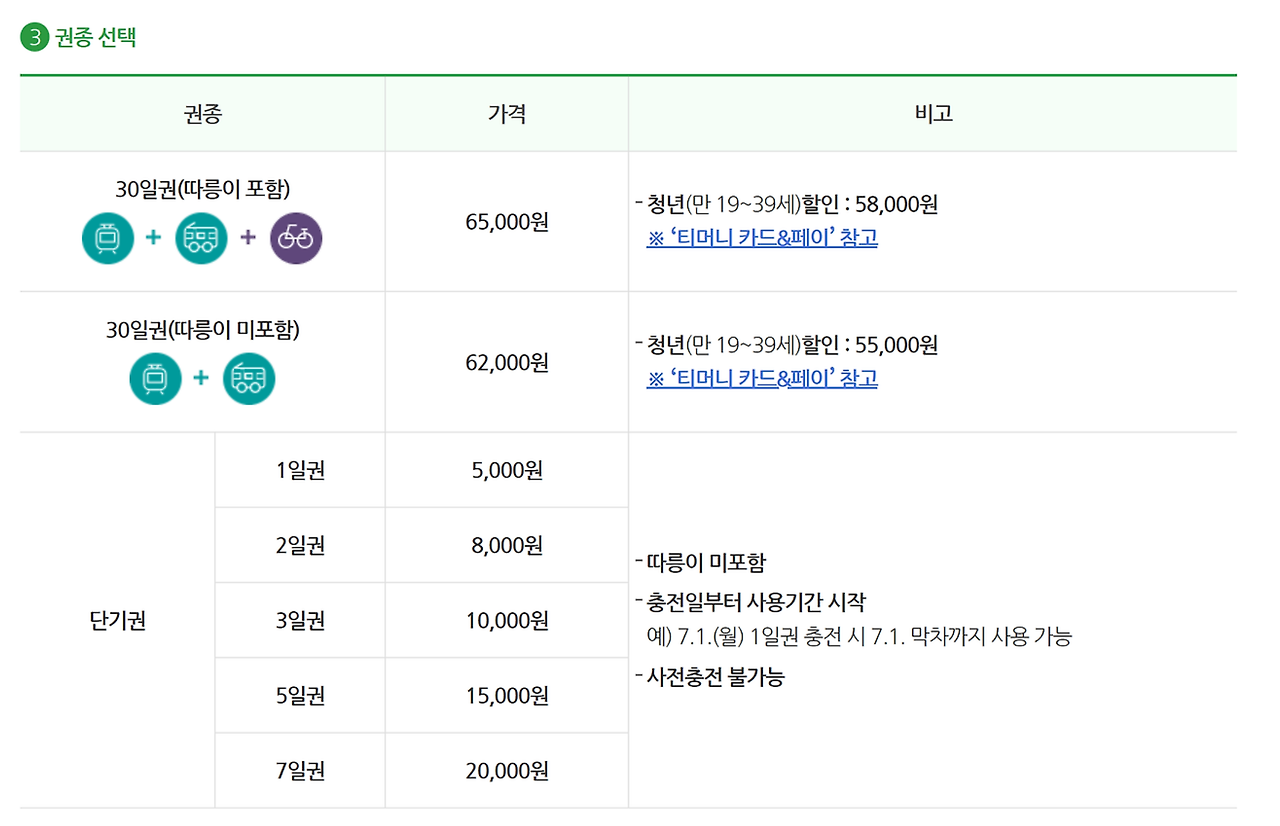Viewport: 1280px width, 826px height.
Task: Click the green number 3 step badge
Action: coord(34,39)
